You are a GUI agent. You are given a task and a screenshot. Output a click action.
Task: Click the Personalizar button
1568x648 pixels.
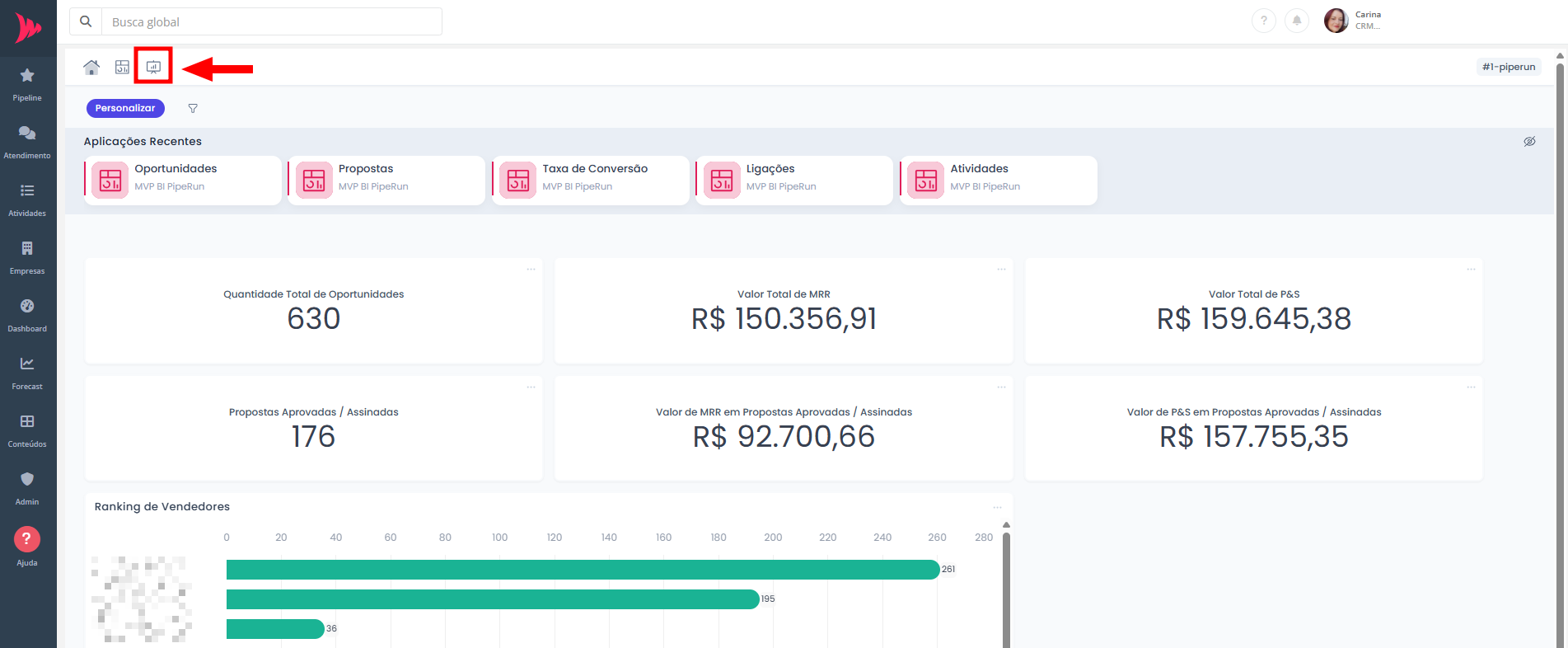pyautogui.click(x=125, y=108)
